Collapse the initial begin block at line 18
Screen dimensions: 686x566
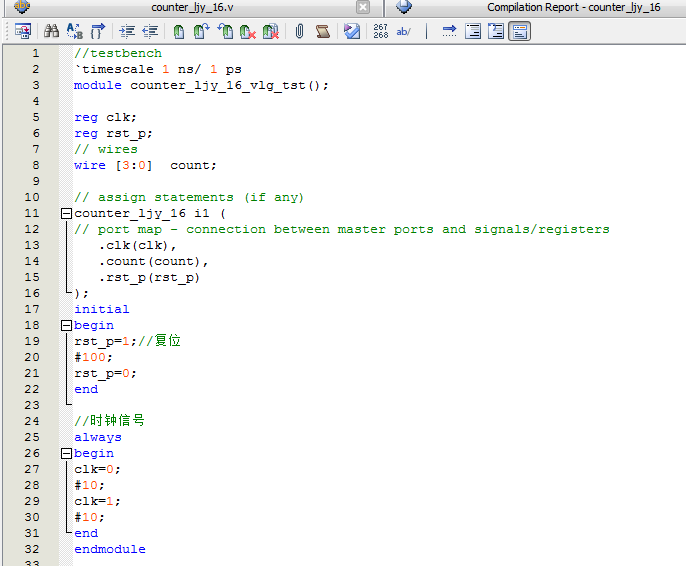66,325
